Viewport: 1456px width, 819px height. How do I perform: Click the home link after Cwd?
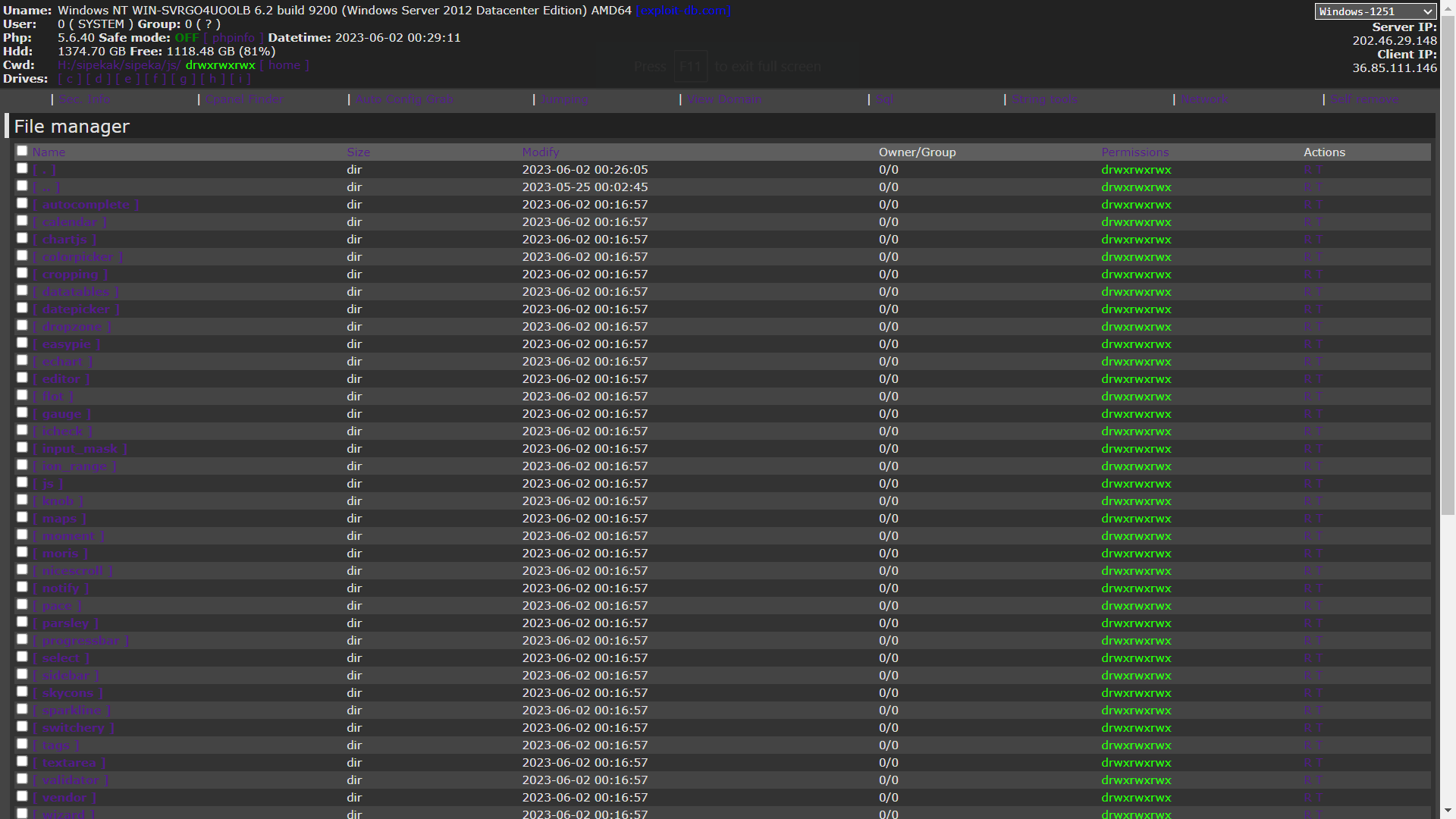[284, 65]
